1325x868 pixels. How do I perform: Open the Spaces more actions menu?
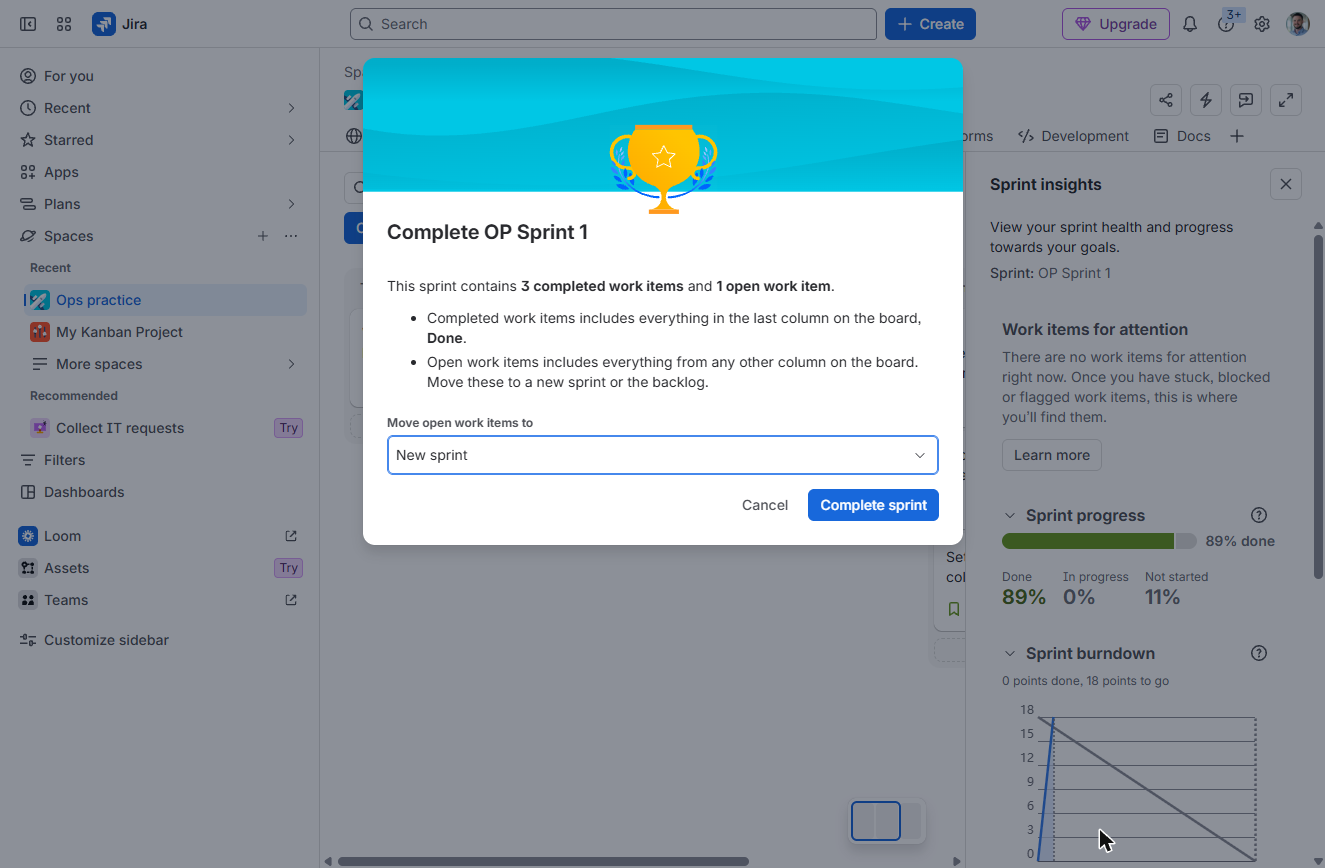[291, 236]
